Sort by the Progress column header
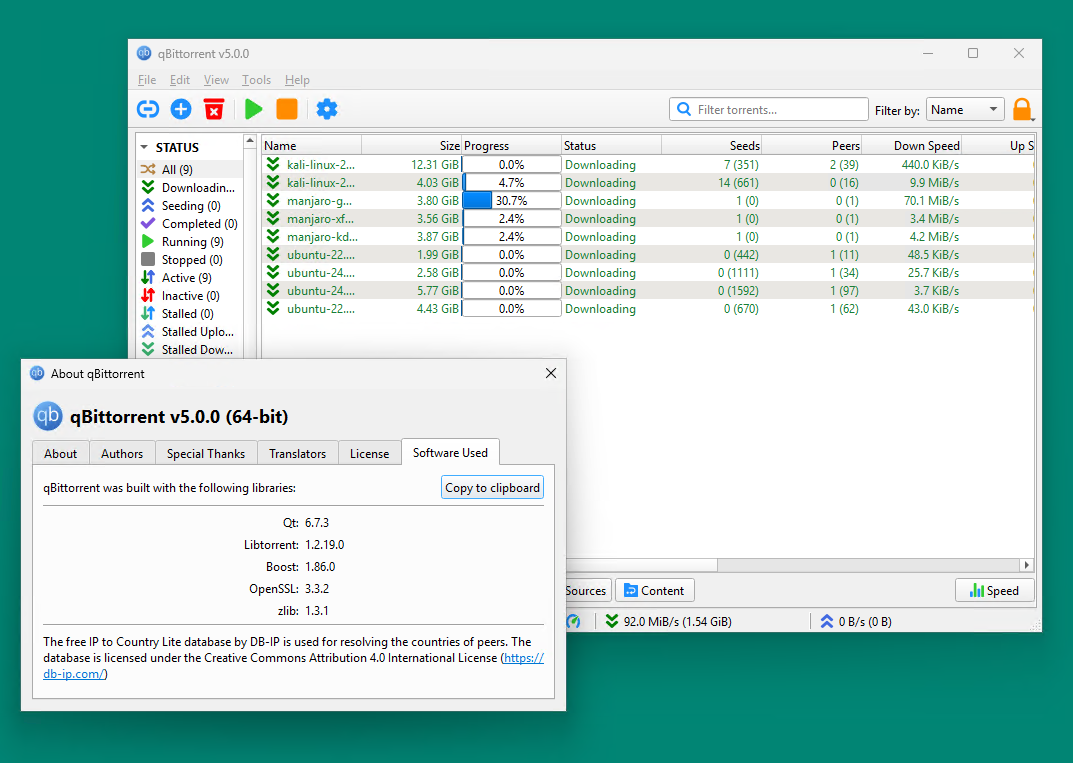Screen dimensions: 1073x763 coord(511,145)
